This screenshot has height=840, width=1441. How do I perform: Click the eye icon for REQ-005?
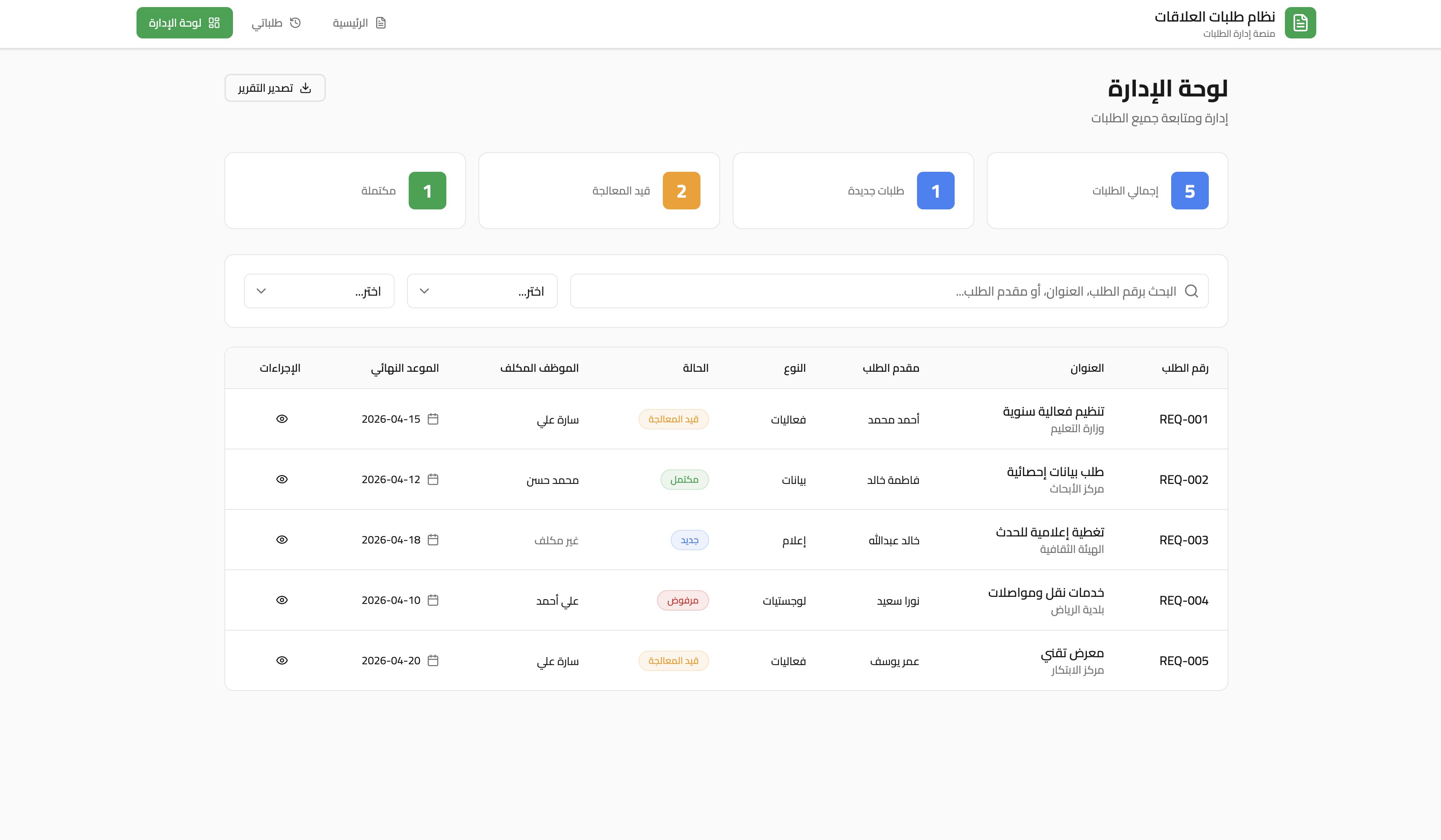click(x=281, y=660)
